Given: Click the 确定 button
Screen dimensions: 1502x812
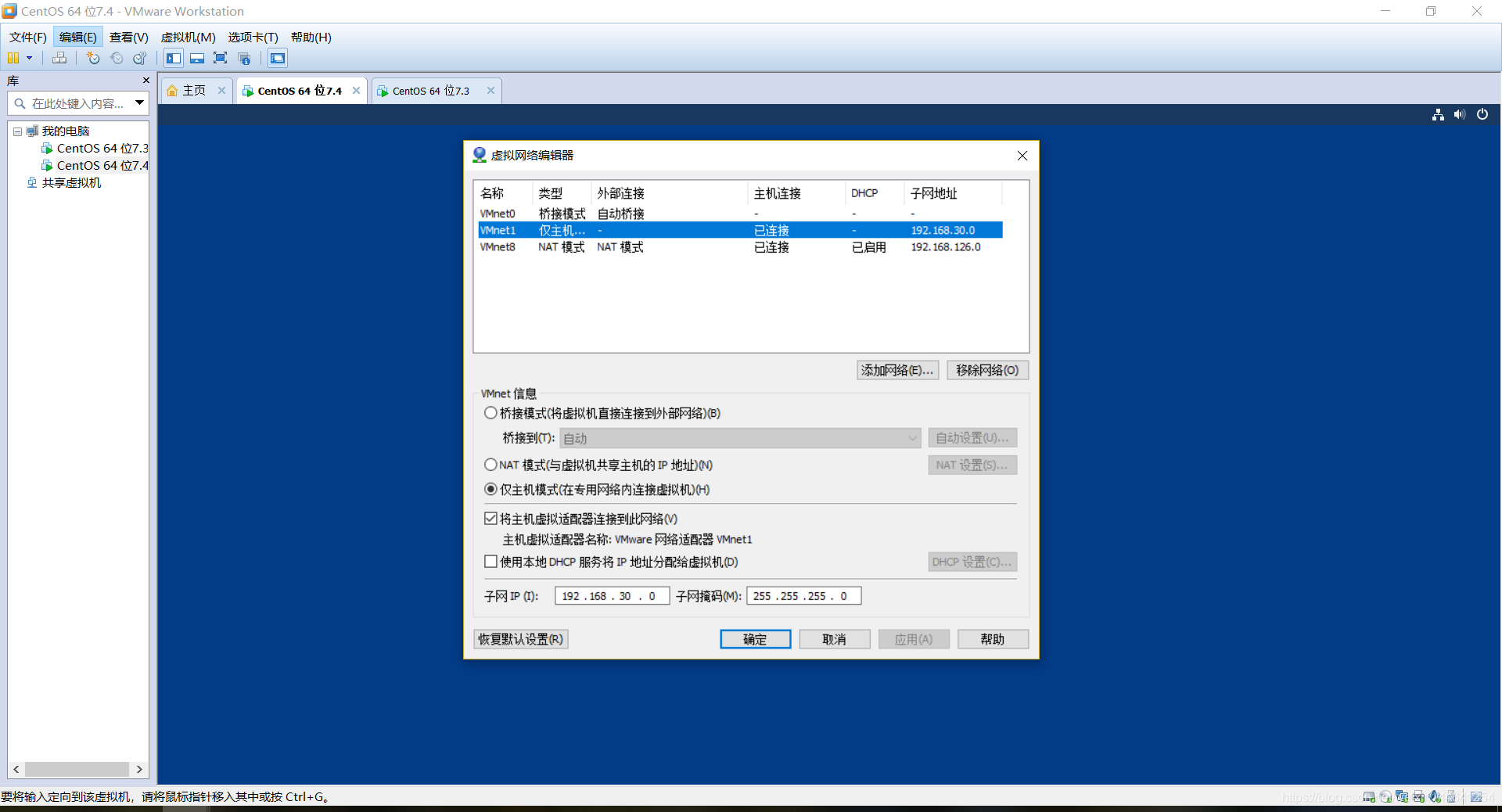Looking at the screenshot, I should point(755,639).
